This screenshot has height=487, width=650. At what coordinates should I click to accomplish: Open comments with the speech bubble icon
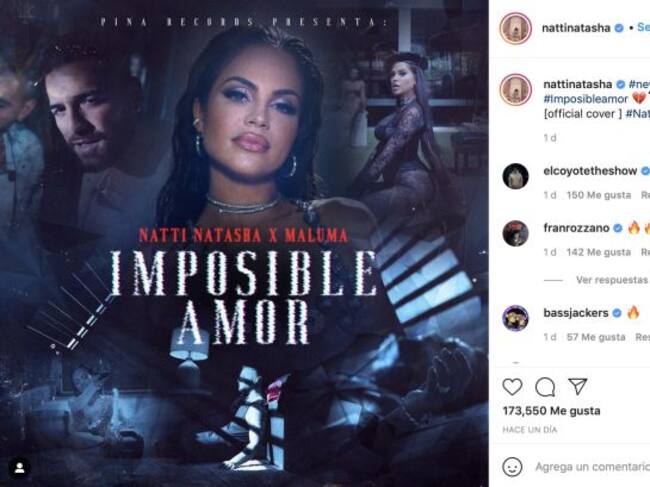click(545, 387)
